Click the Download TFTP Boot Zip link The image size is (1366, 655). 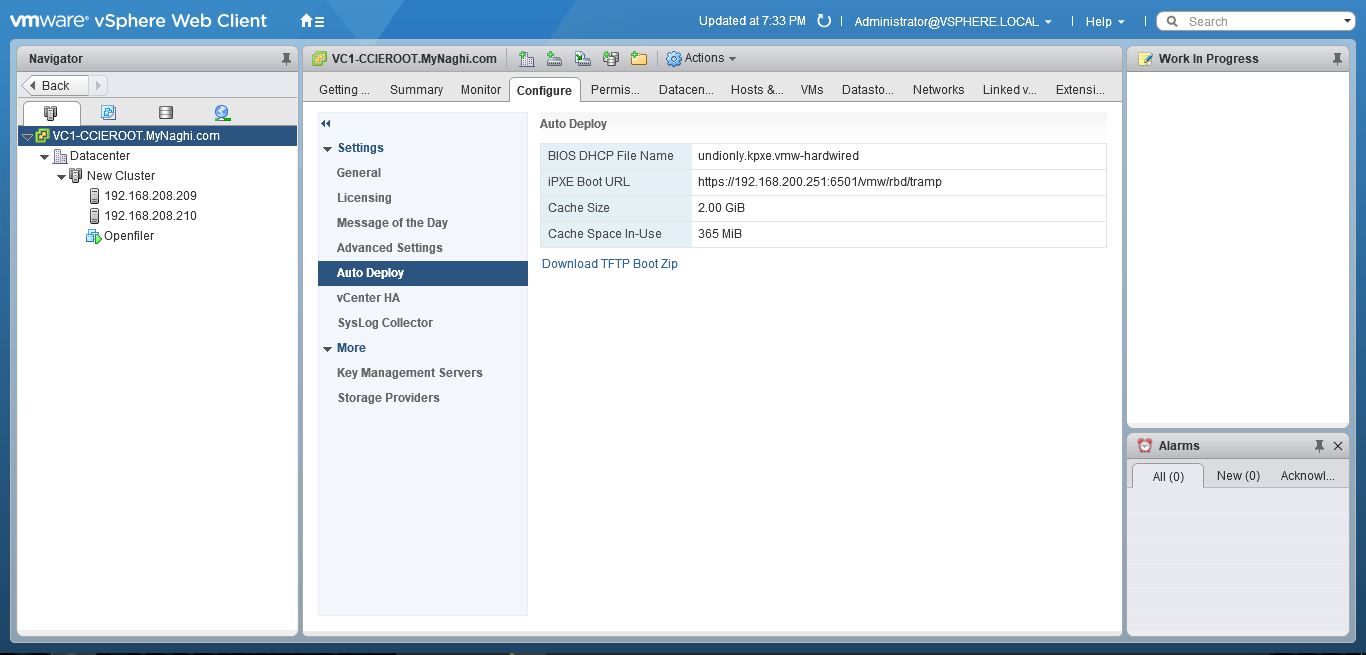[609, 264]
